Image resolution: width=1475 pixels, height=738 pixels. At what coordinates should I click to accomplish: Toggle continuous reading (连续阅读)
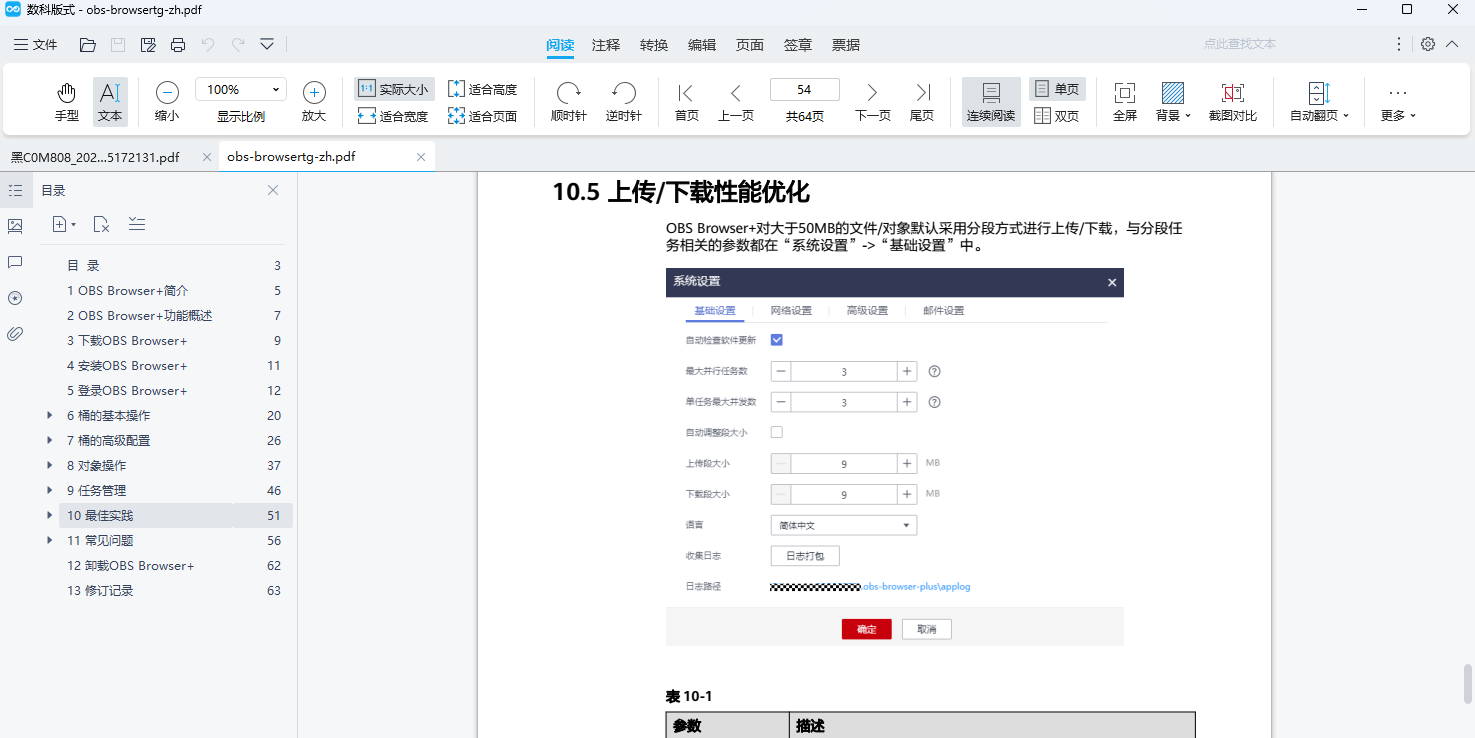(991, 103)
